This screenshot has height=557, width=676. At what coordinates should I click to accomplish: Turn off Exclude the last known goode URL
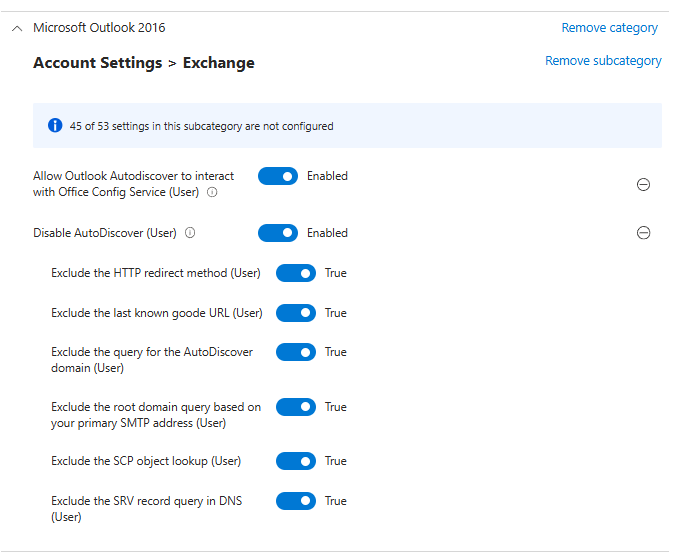click(x=296, y=313)
